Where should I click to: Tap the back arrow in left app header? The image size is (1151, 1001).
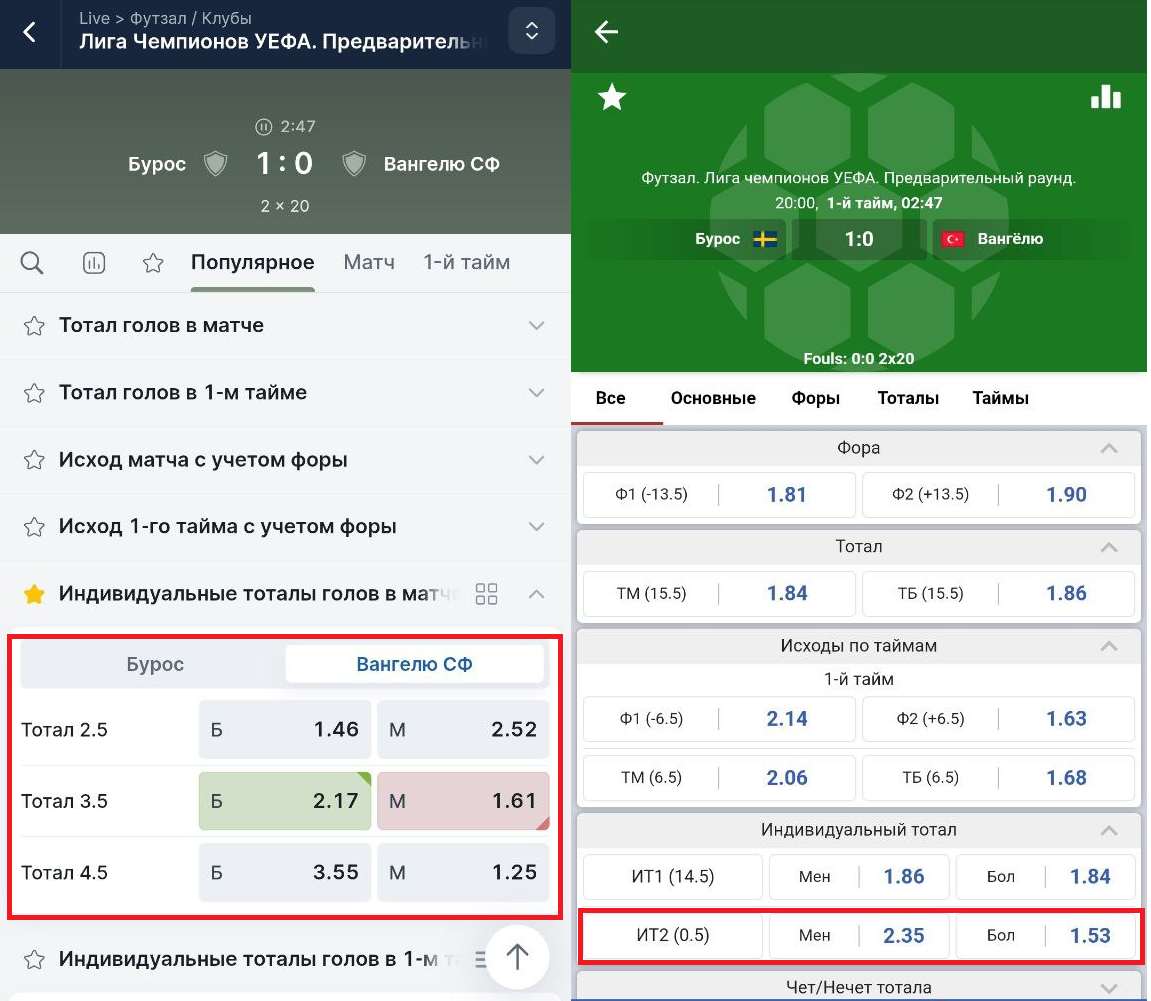coord(30,32)
